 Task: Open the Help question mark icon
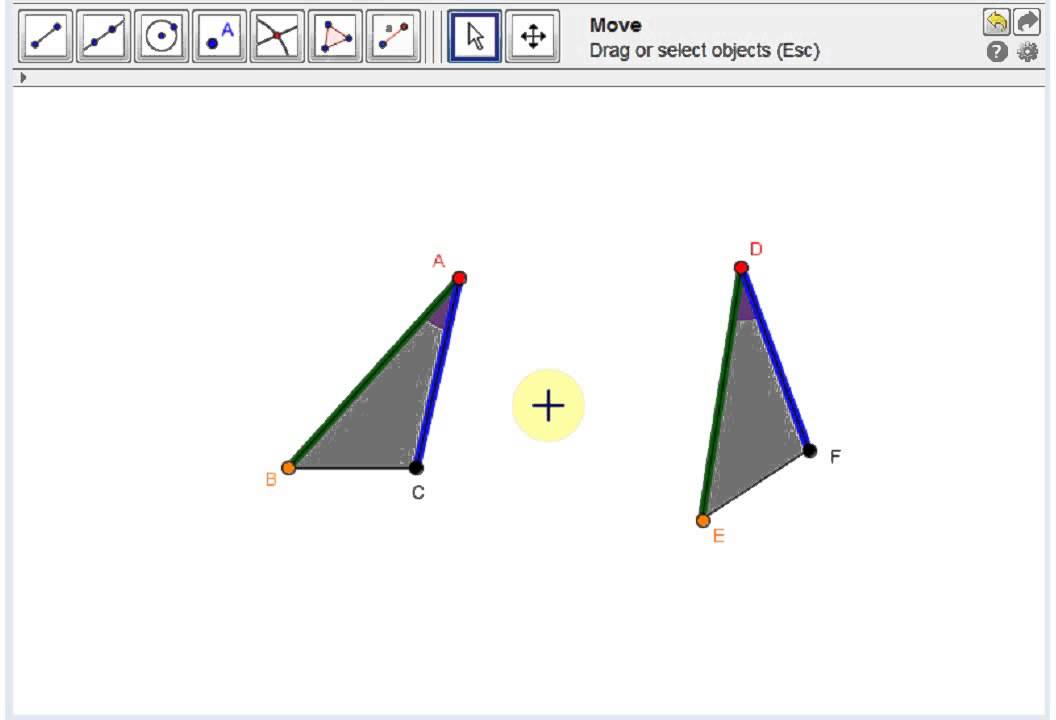coord(997,52)
